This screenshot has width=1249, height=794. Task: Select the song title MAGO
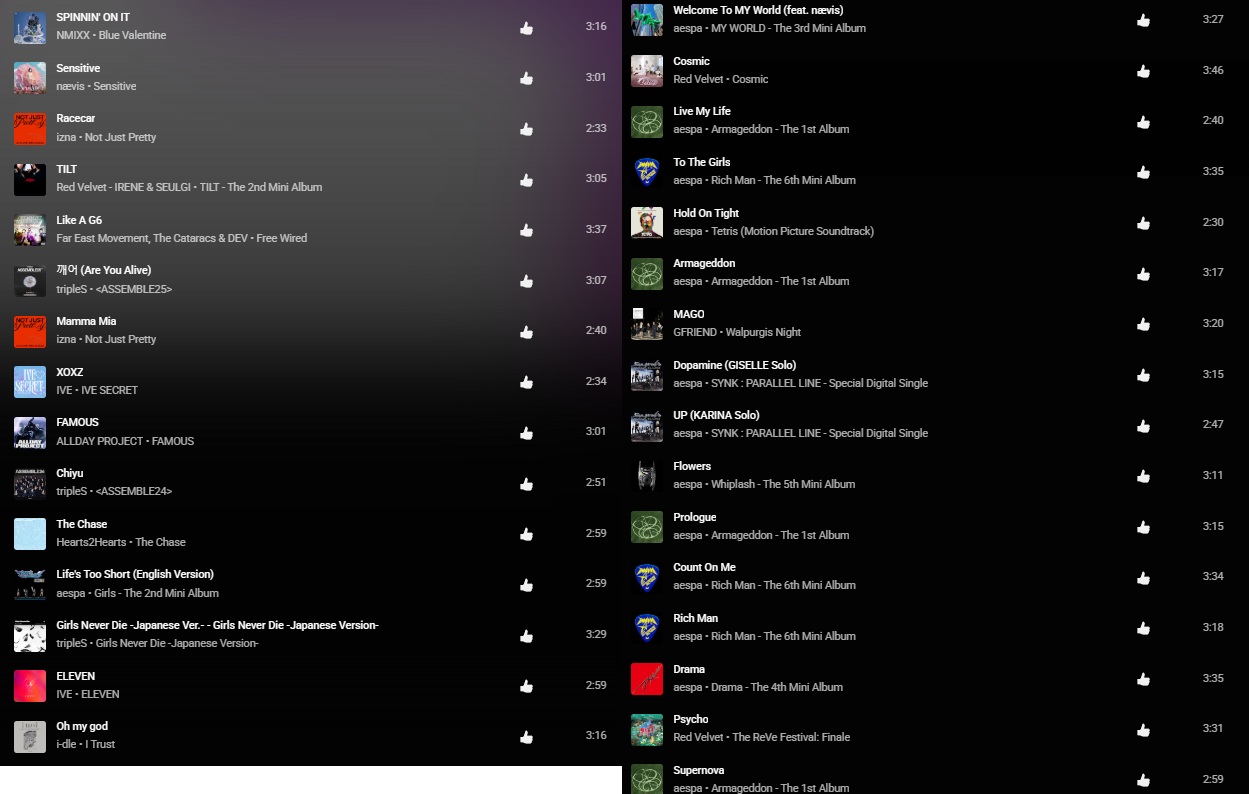(689, 314)
